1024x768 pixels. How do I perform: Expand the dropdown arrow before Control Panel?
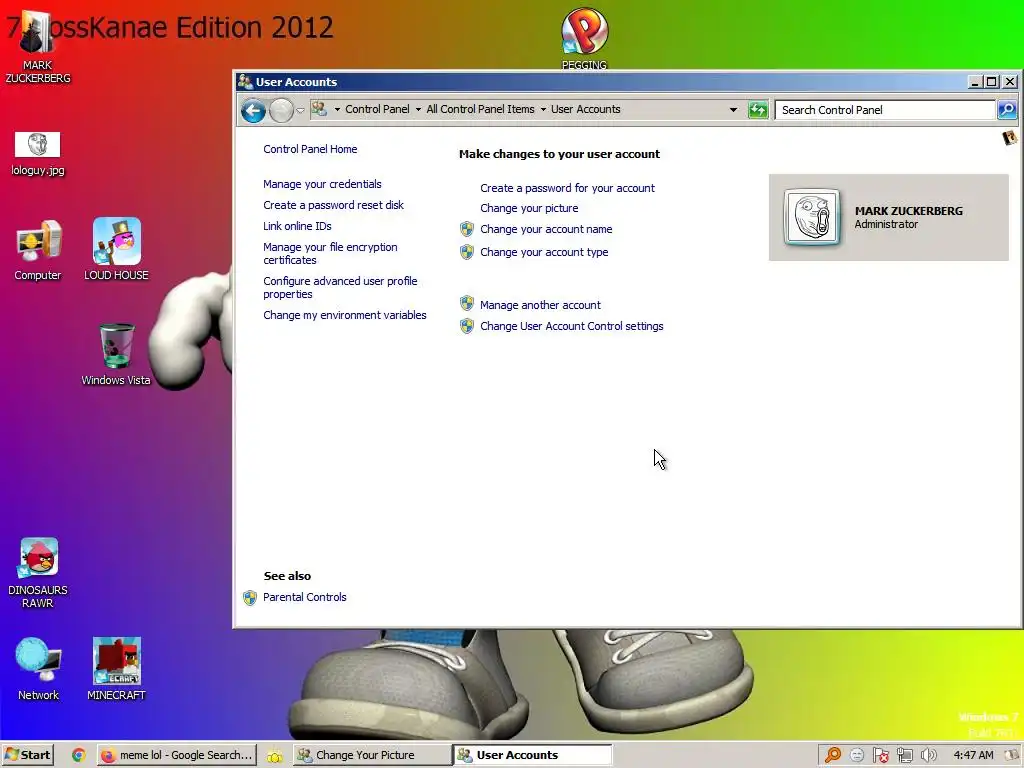pyautogui.click(x=337, y=110)
